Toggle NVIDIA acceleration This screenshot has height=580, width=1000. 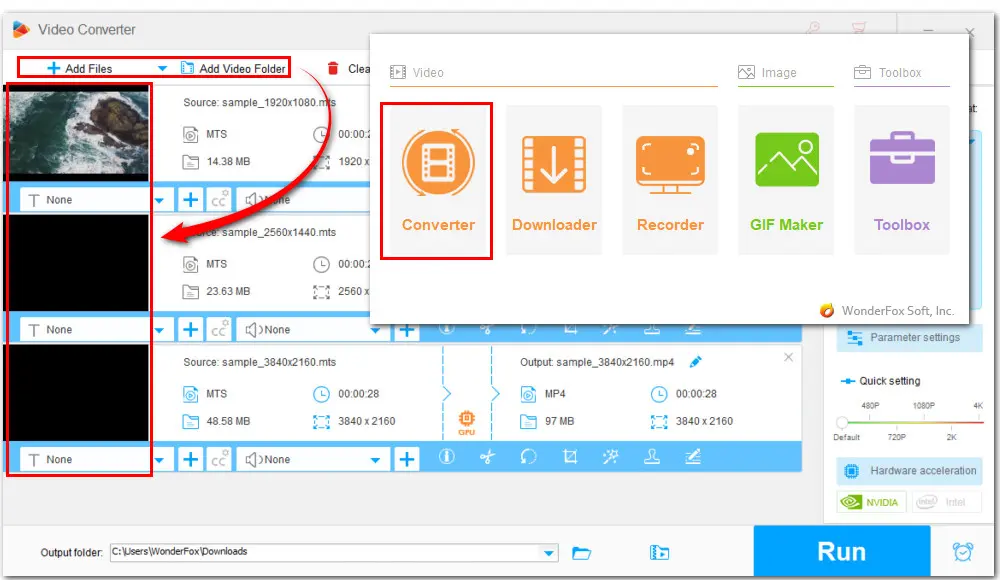pyautogui.click(x=871, y=502)
